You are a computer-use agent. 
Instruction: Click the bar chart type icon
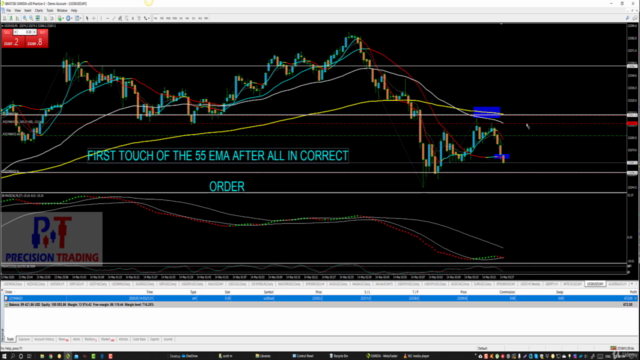[4, 18]
